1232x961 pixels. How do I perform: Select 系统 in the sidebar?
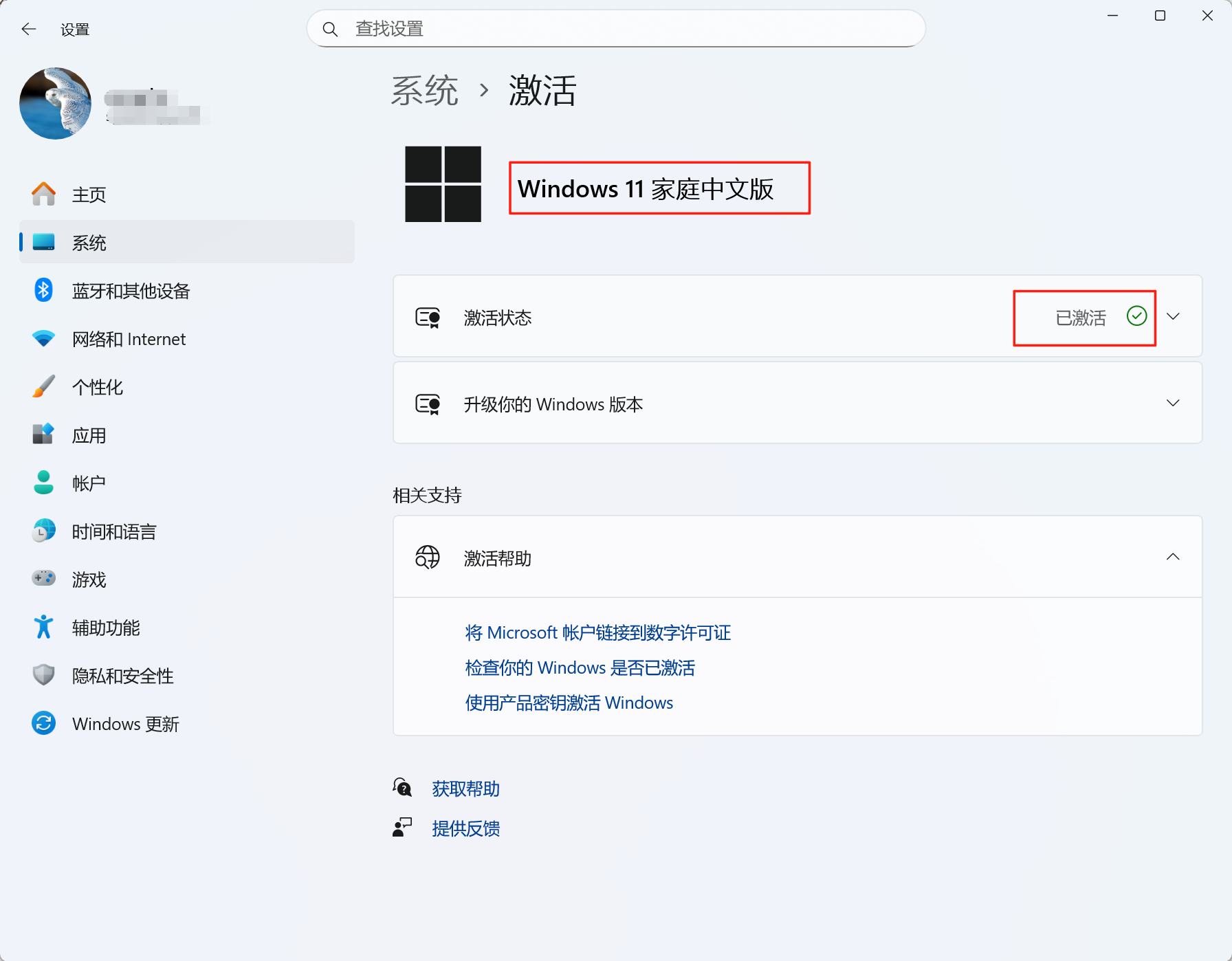pyautogui.click(x=187, y=242)
